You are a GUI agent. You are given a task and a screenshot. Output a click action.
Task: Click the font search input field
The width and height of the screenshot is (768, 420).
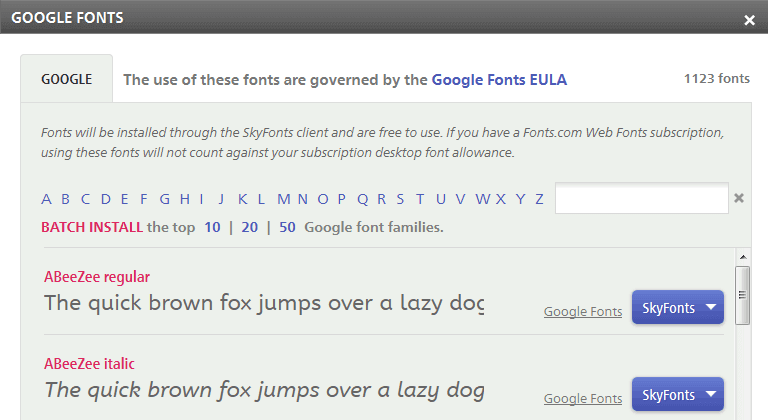642,198
